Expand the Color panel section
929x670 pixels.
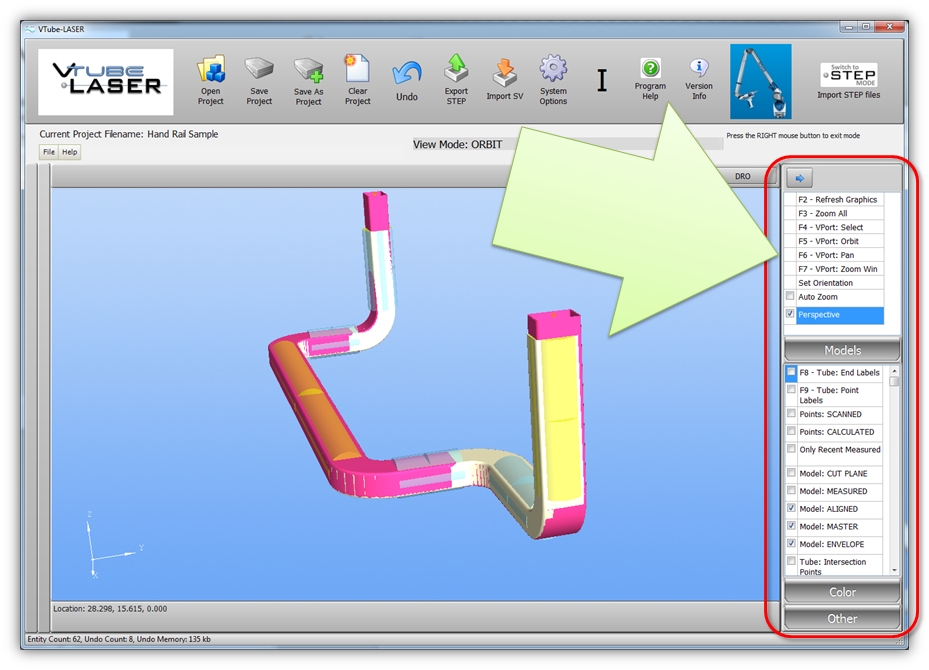842,592
